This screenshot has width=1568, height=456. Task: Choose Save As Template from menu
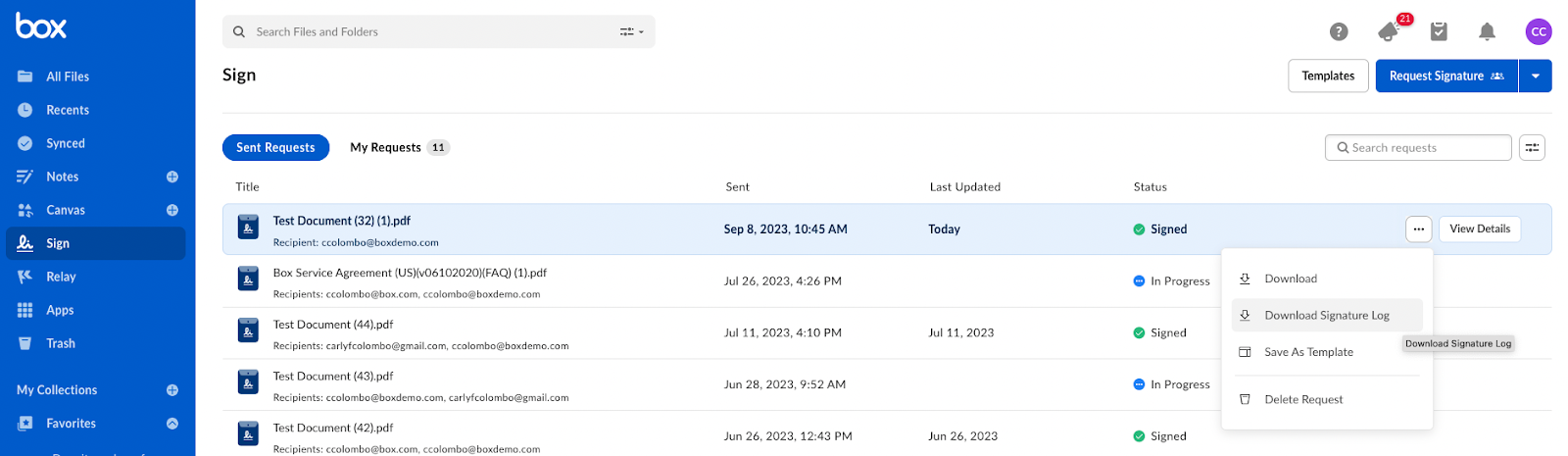1308,352
